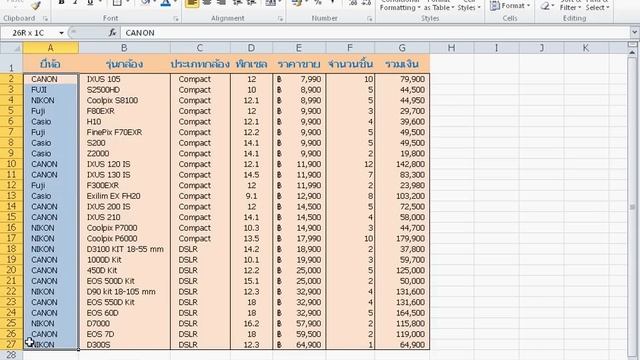Click the Insert Function fx icon
The width and height of the screenshot is (640, 360).
pos(112,33)
